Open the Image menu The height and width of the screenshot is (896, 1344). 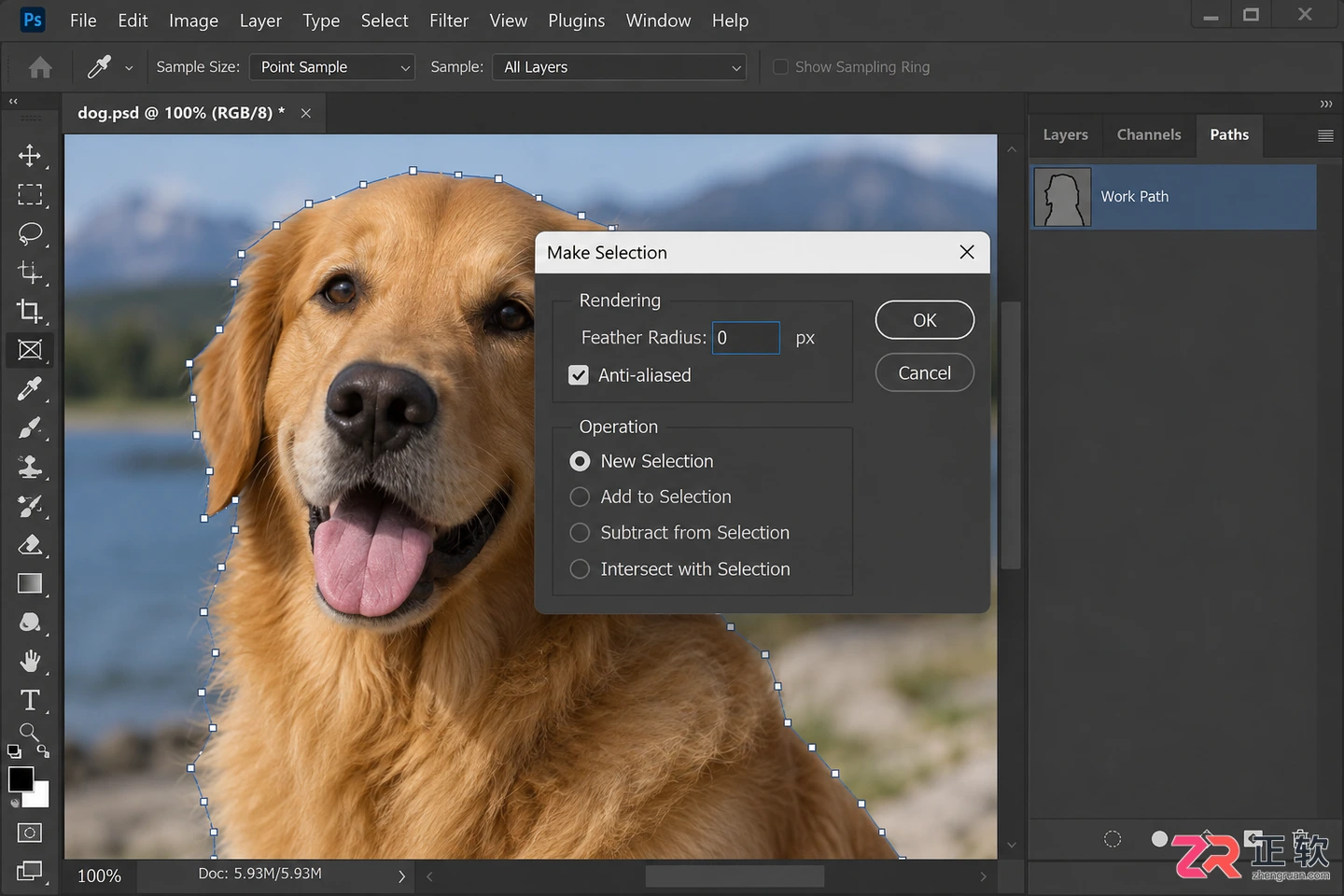tap(193, 21)
